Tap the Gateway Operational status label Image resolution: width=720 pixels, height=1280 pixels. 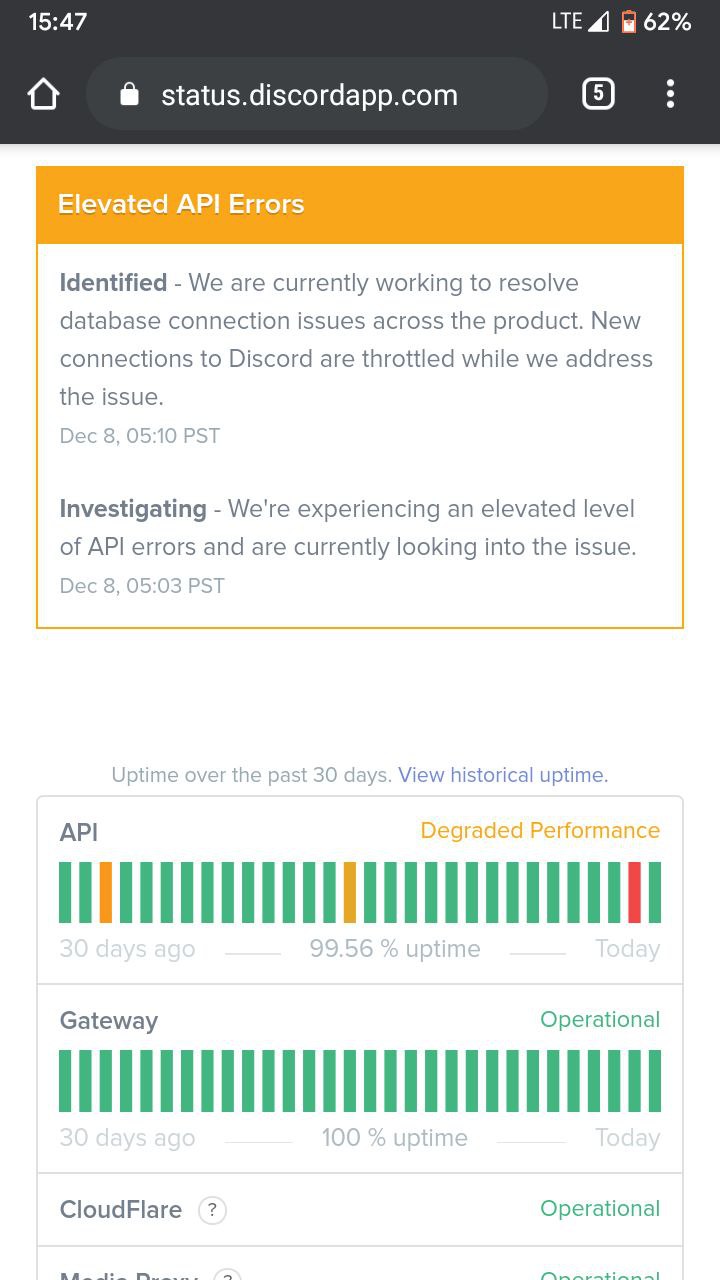[x=600, y=1020]
